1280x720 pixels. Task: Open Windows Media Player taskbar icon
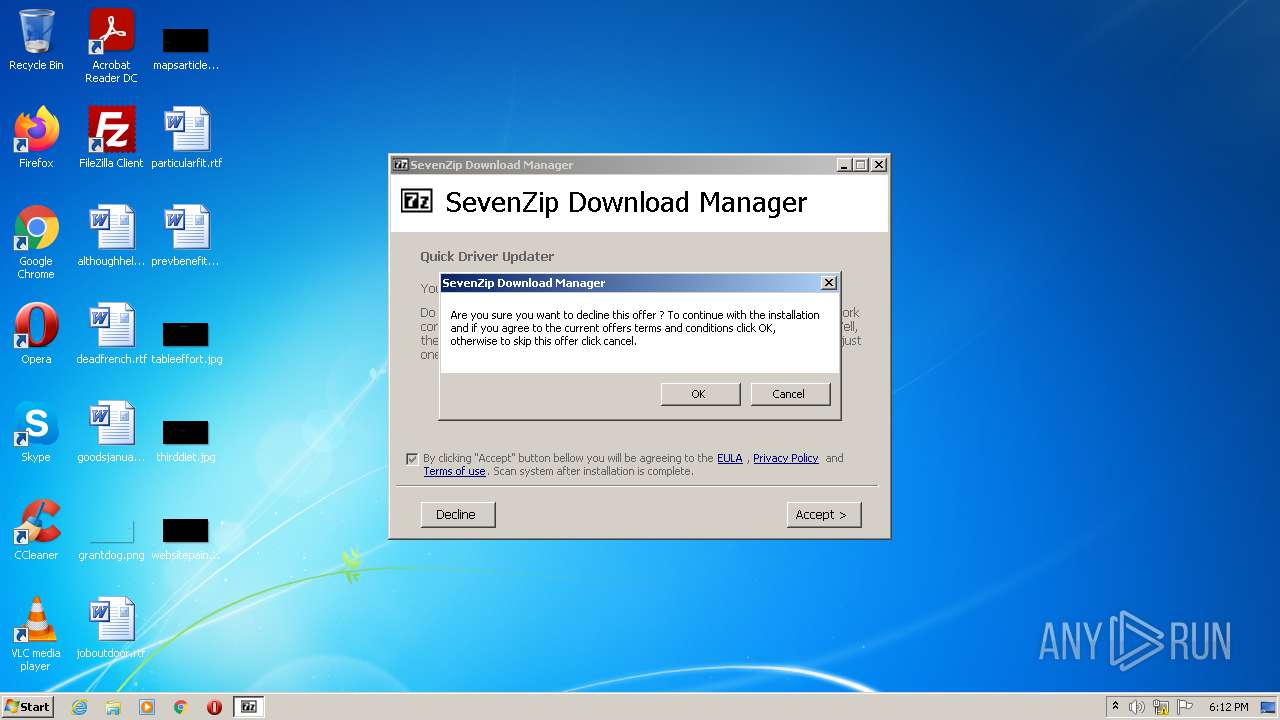pyautogui.click(x=147, y=707)
